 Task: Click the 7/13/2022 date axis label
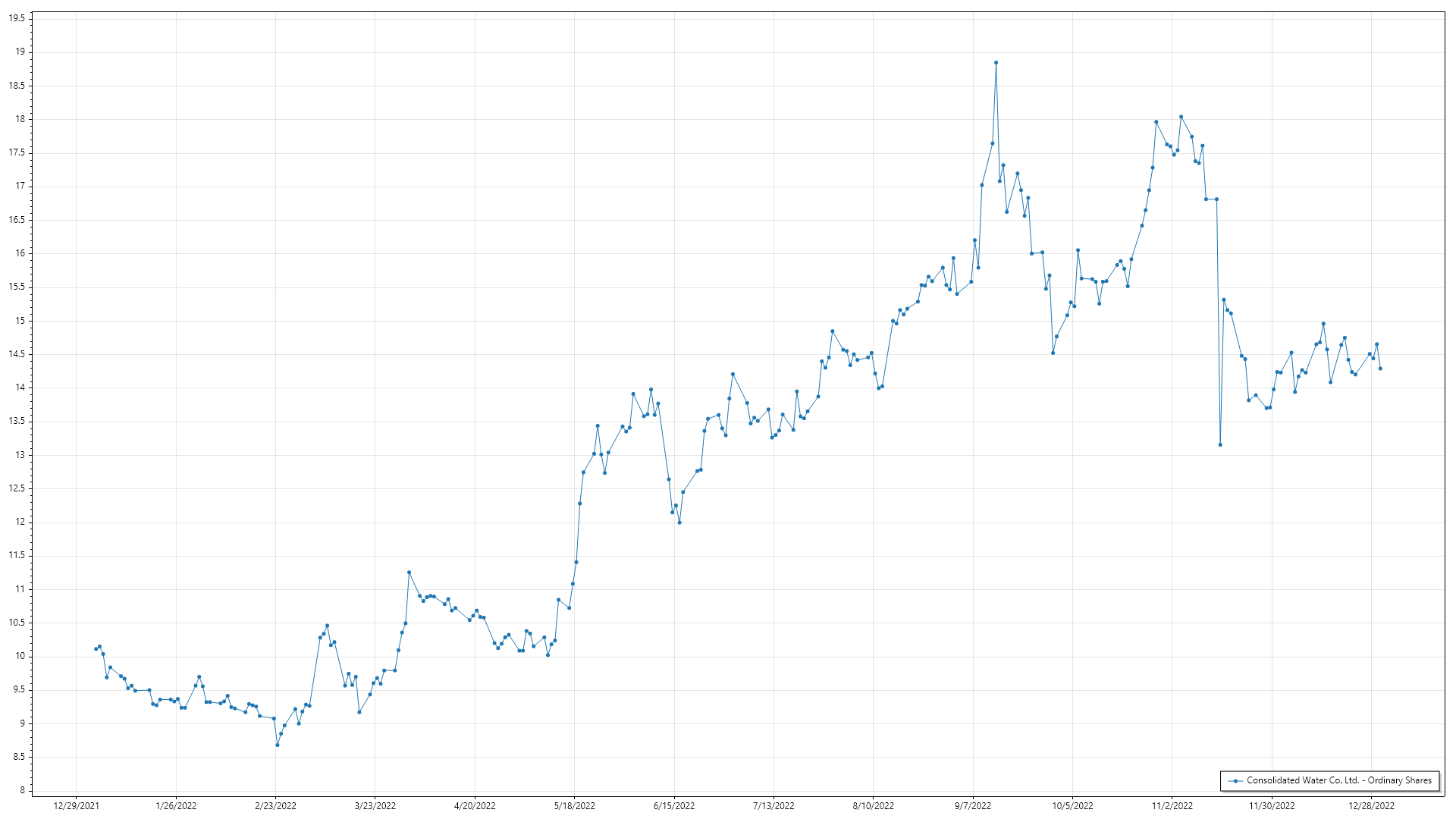click(773, 806)
